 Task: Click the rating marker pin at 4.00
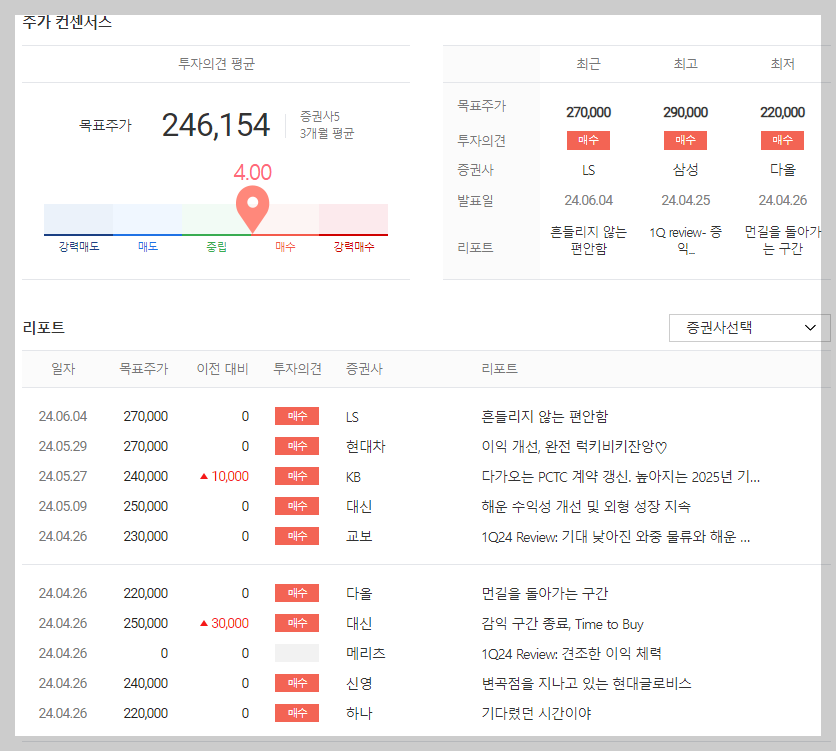click(x=253, y=209)
